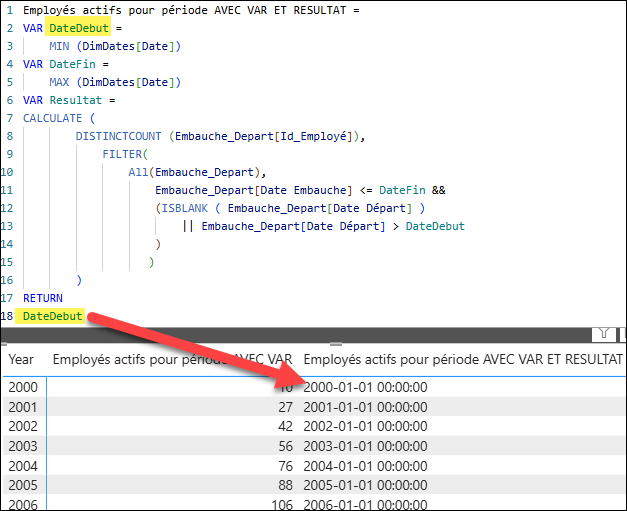
Task: Select the 2005-01-01 00:00:00 date cell
Action: 365,485
